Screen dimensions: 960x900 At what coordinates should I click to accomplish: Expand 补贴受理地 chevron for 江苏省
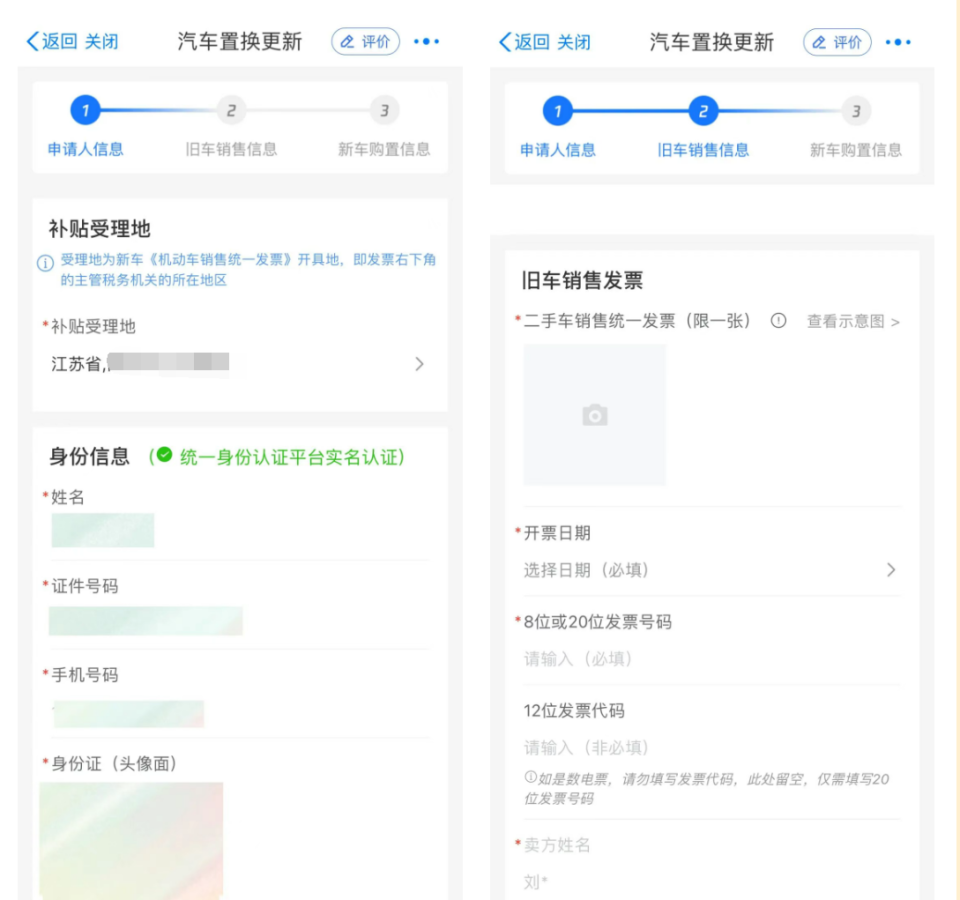(x=419, y=364)
